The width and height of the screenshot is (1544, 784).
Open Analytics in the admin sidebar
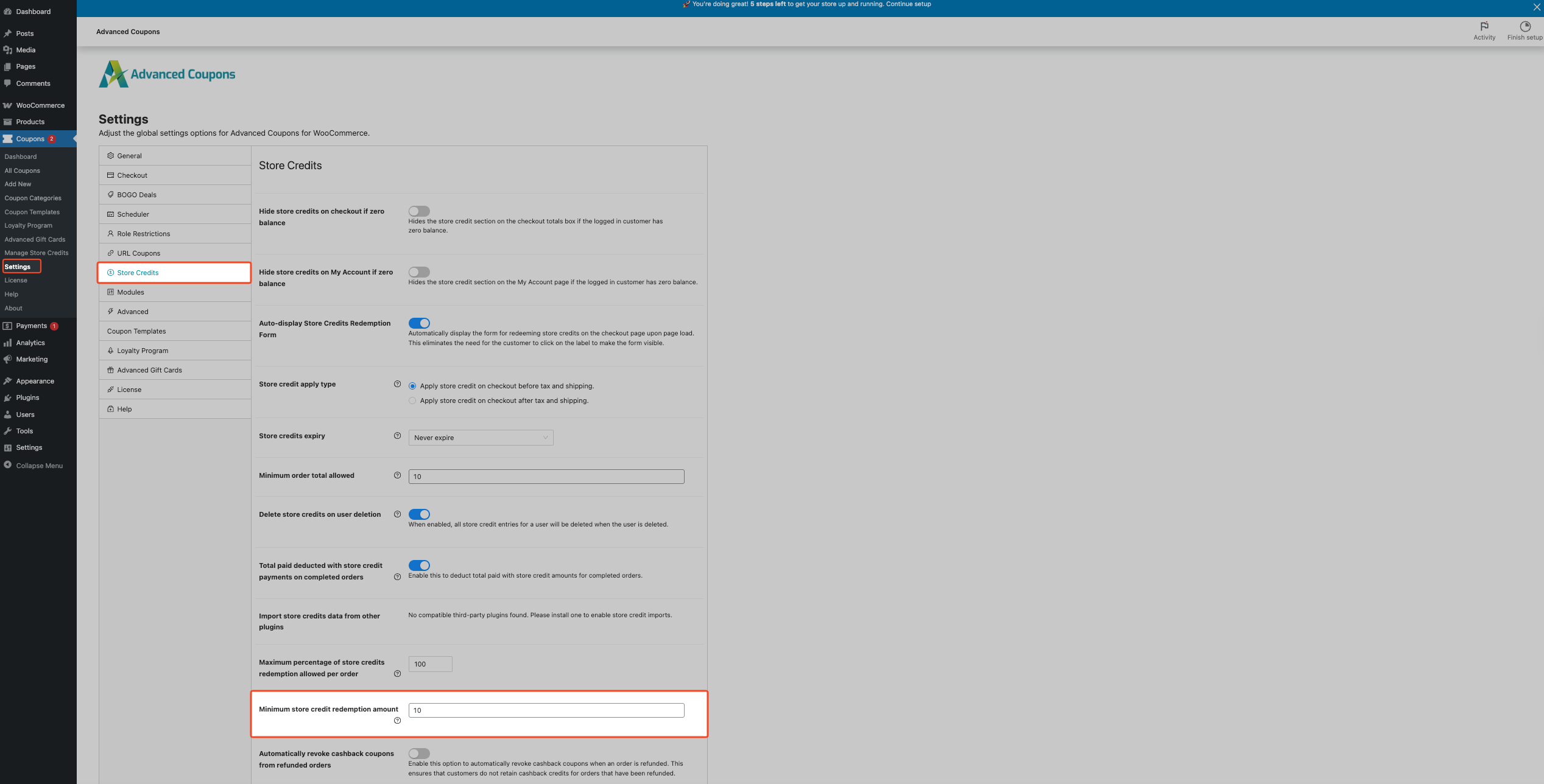click(30, 343)
